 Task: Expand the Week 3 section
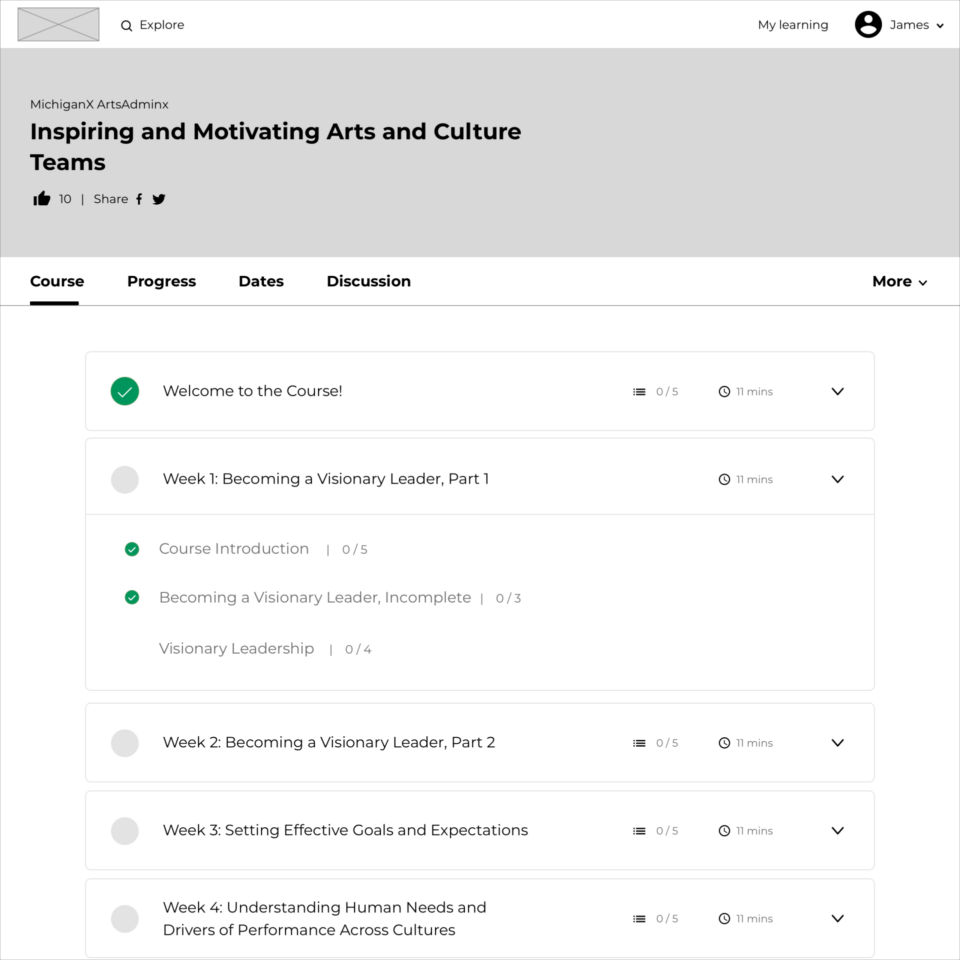pyautogui.click(x=837, y=831)
